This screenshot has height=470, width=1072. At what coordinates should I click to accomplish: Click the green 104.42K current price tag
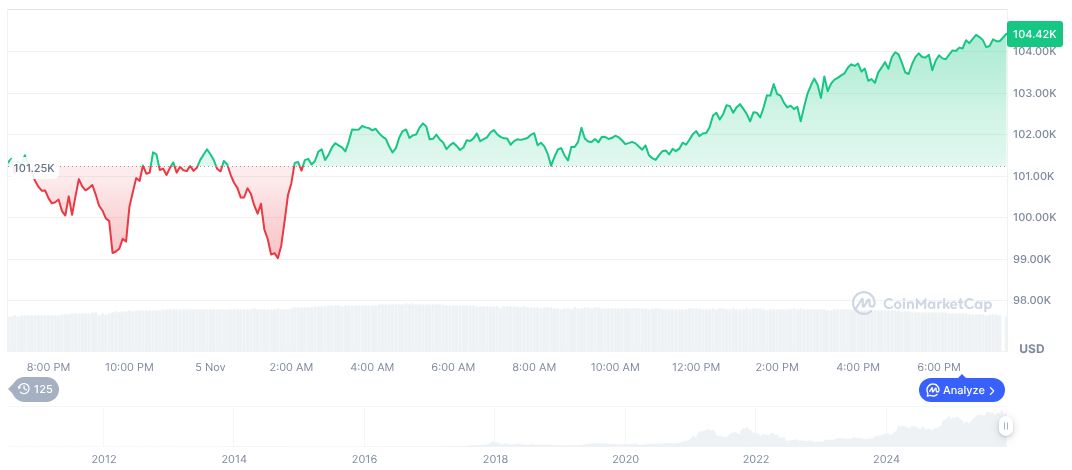[1034, 34]
